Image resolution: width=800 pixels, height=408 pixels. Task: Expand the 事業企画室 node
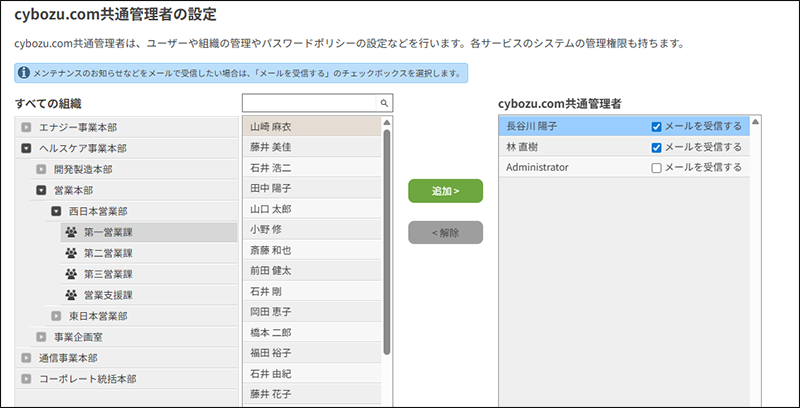point(41,337)
